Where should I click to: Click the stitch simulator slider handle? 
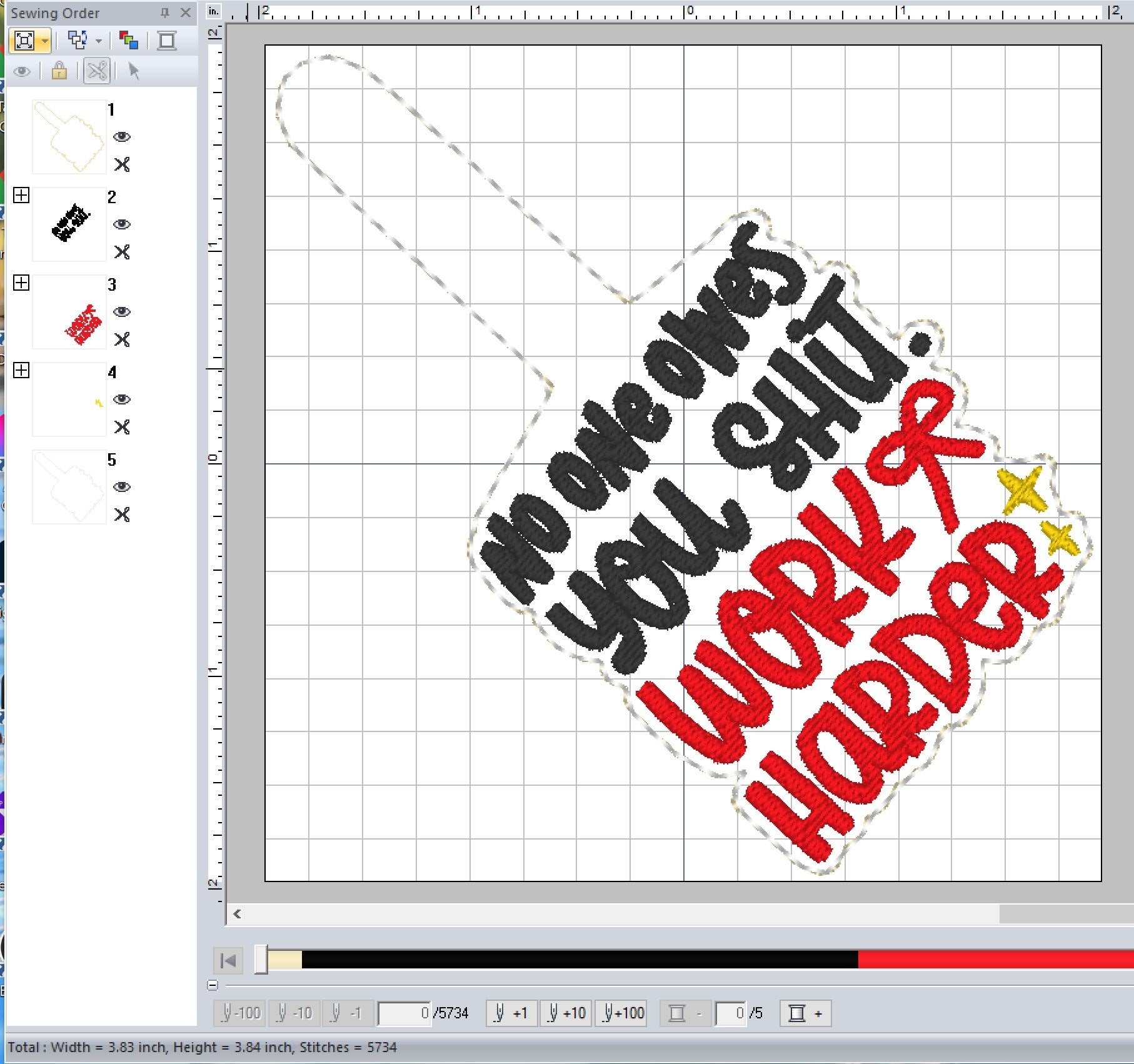tap(261, 960)
